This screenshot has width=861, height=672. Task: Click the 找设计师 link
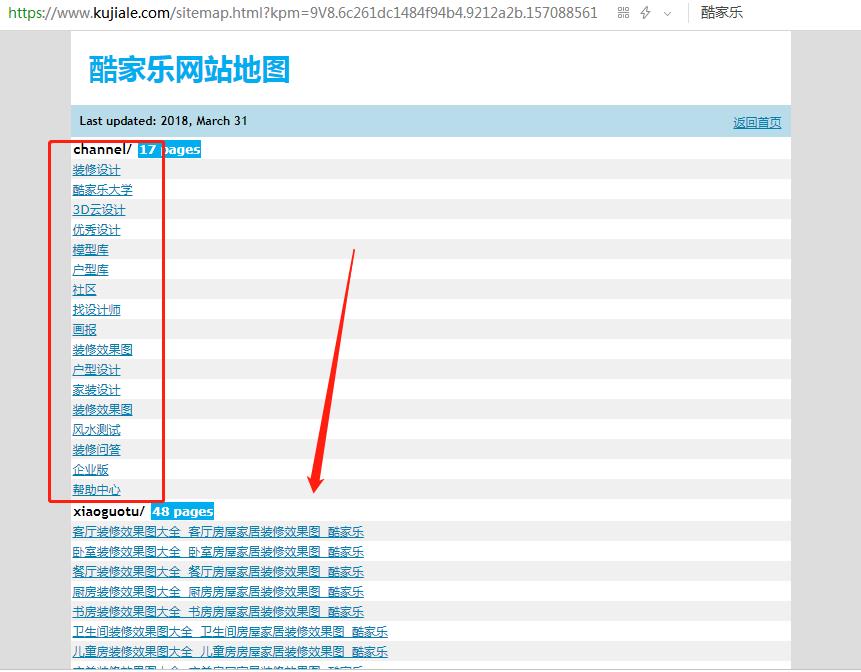click(97, 310)
